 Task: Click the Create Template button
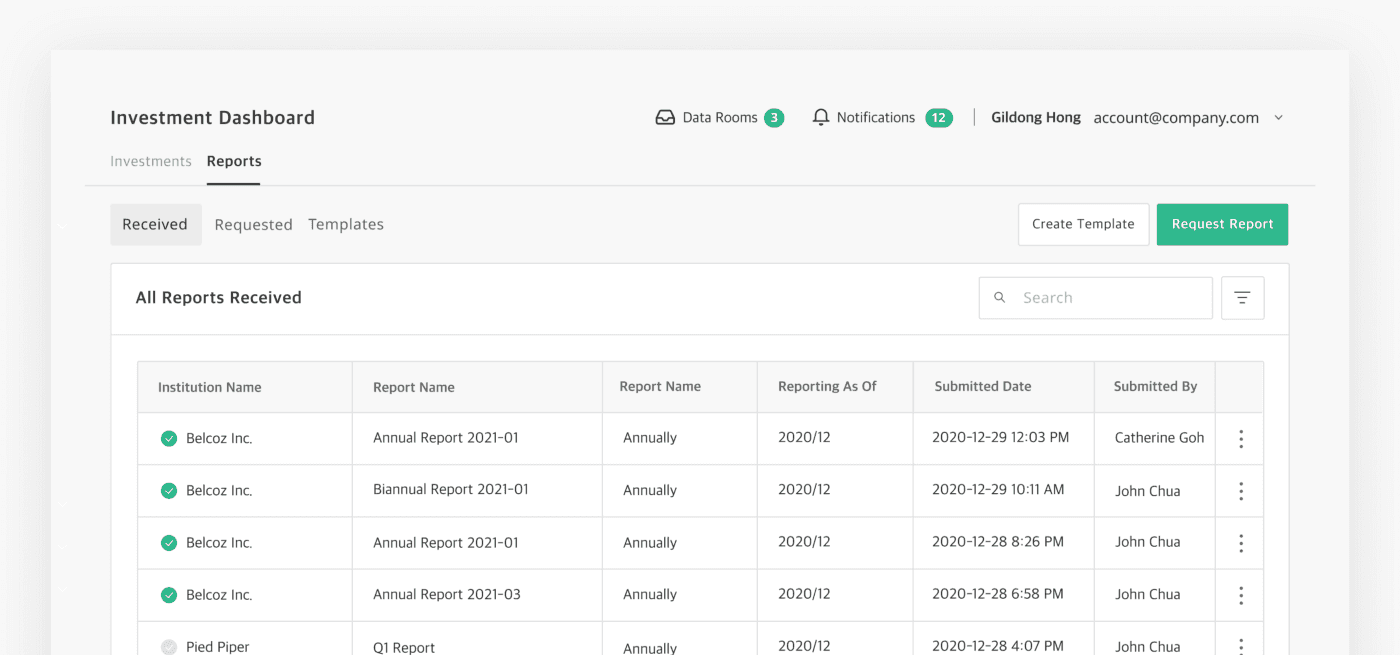pyautogui.click(x=1083, y=224)
